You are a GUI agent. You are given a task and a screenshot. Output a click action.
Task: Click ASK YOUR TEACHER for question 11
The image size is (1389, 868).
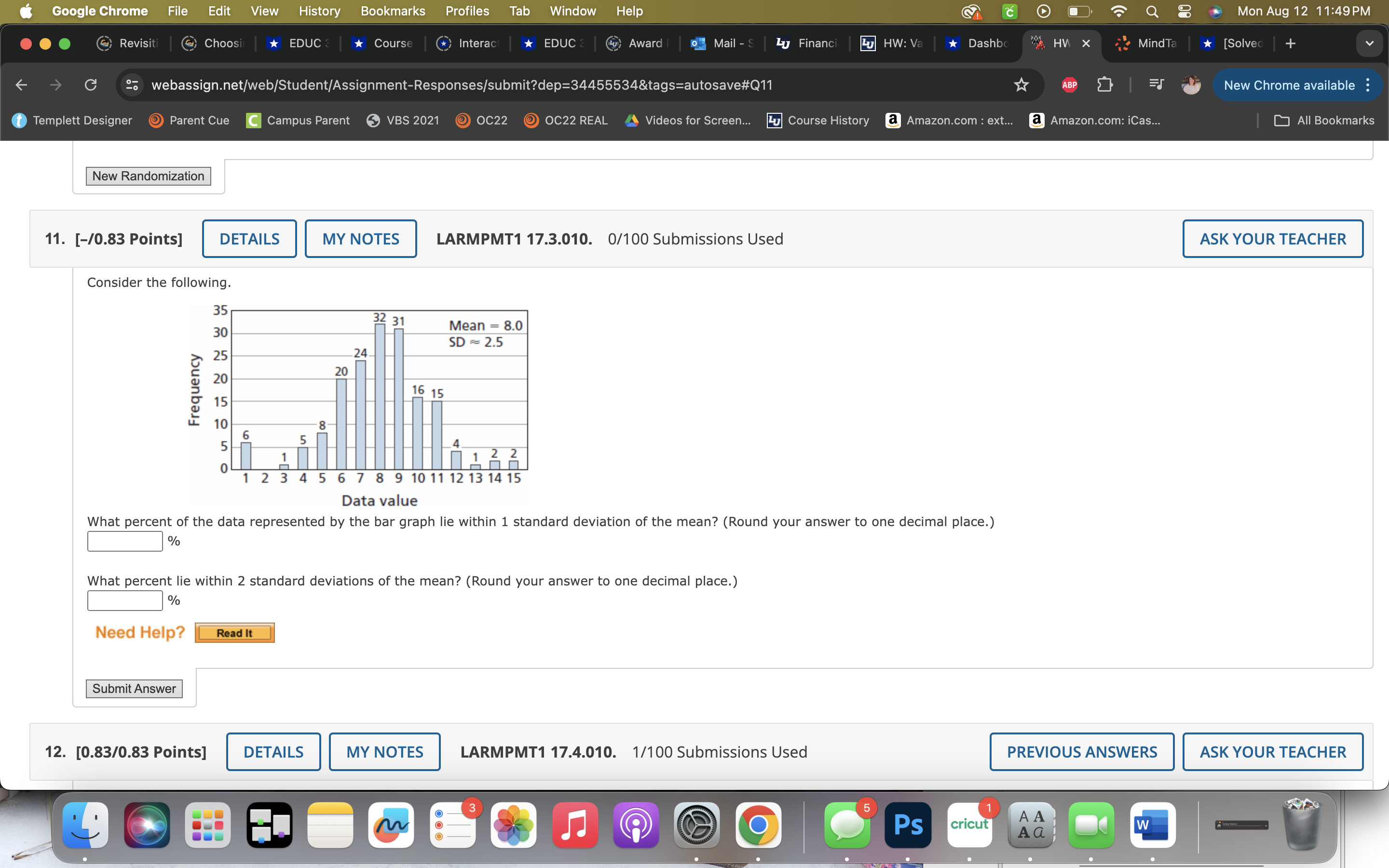click(1272, 238)
